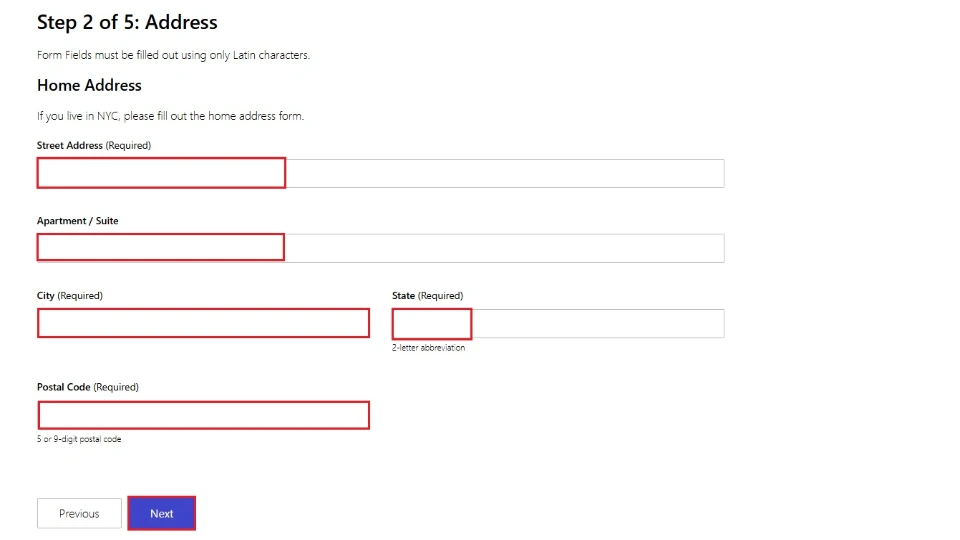
Task: Select the City input field
Action: [203, 323]
